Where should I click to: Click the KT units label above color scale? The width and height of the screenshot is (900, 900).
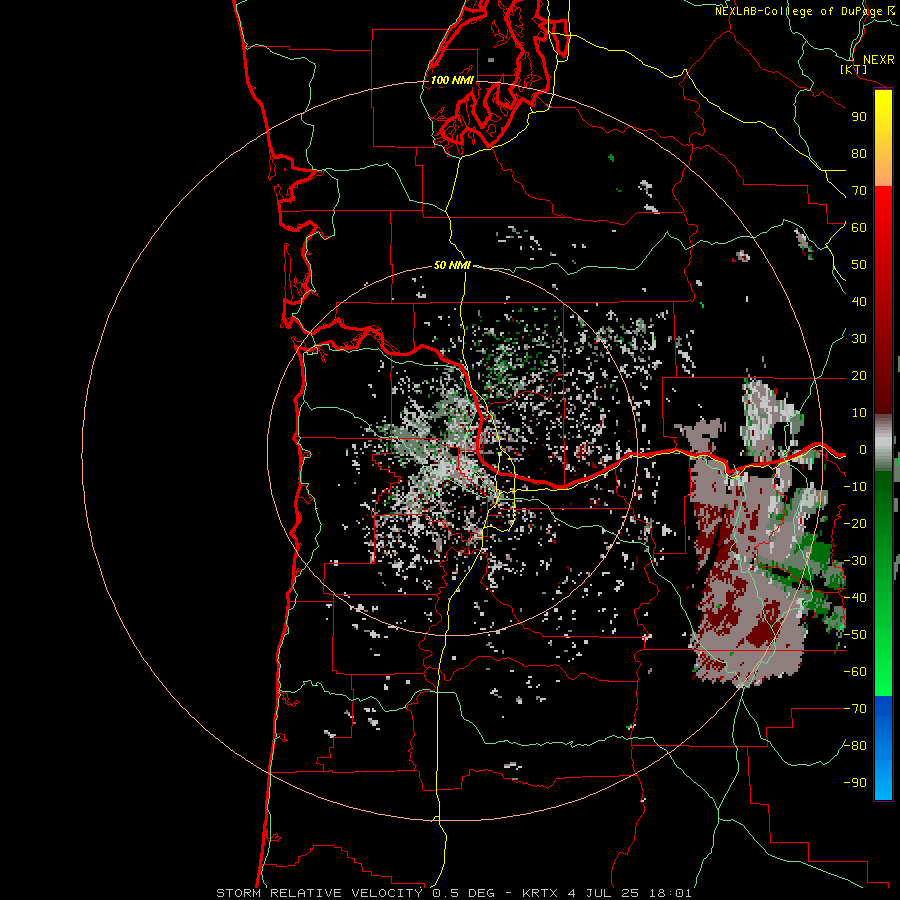pyautogui.click(x=854, y=69)
